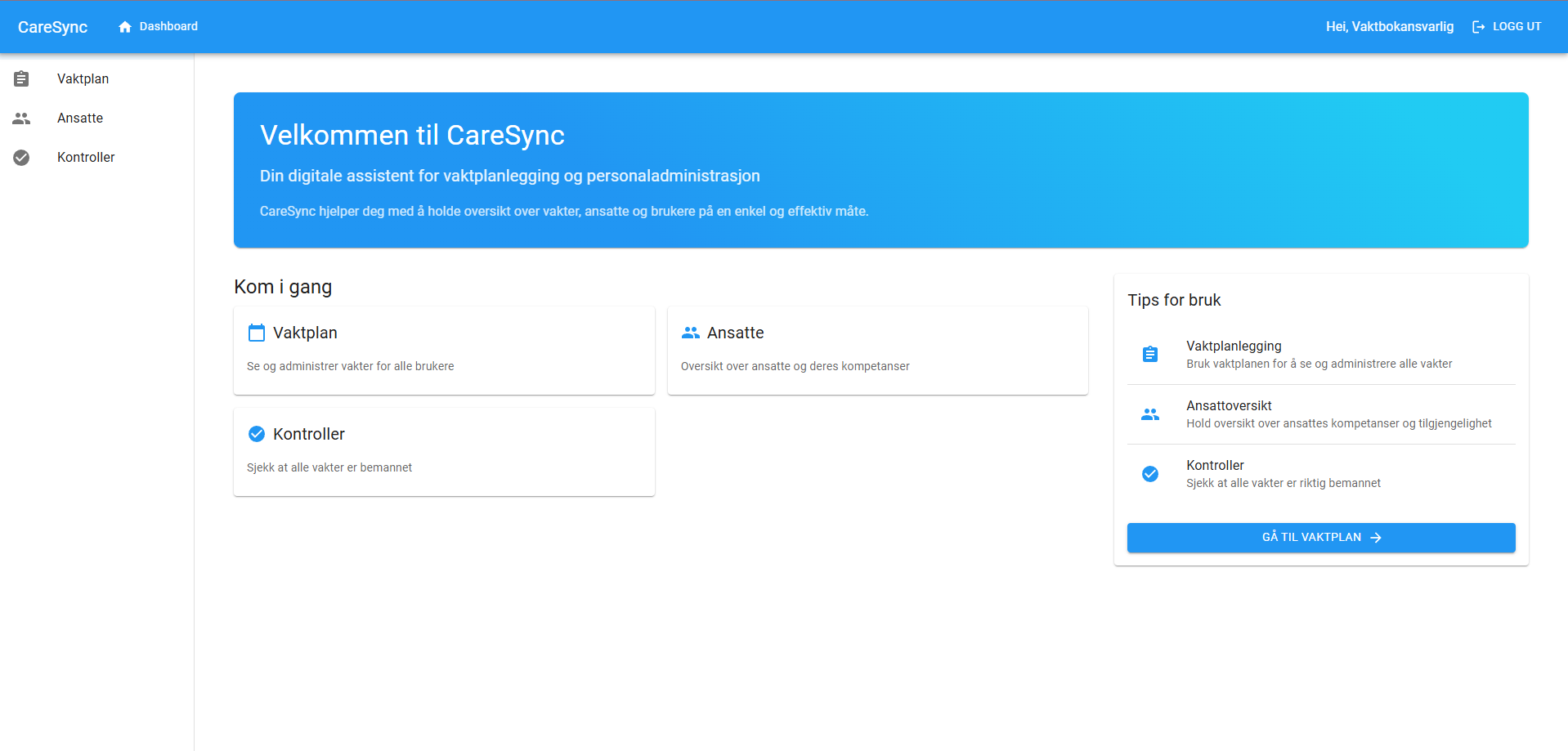This screenshot has height=751, width=1568.
Task: Click the arrow icon inside GÅ TIL VAKTPLAN
Action: click(1376, 537)
